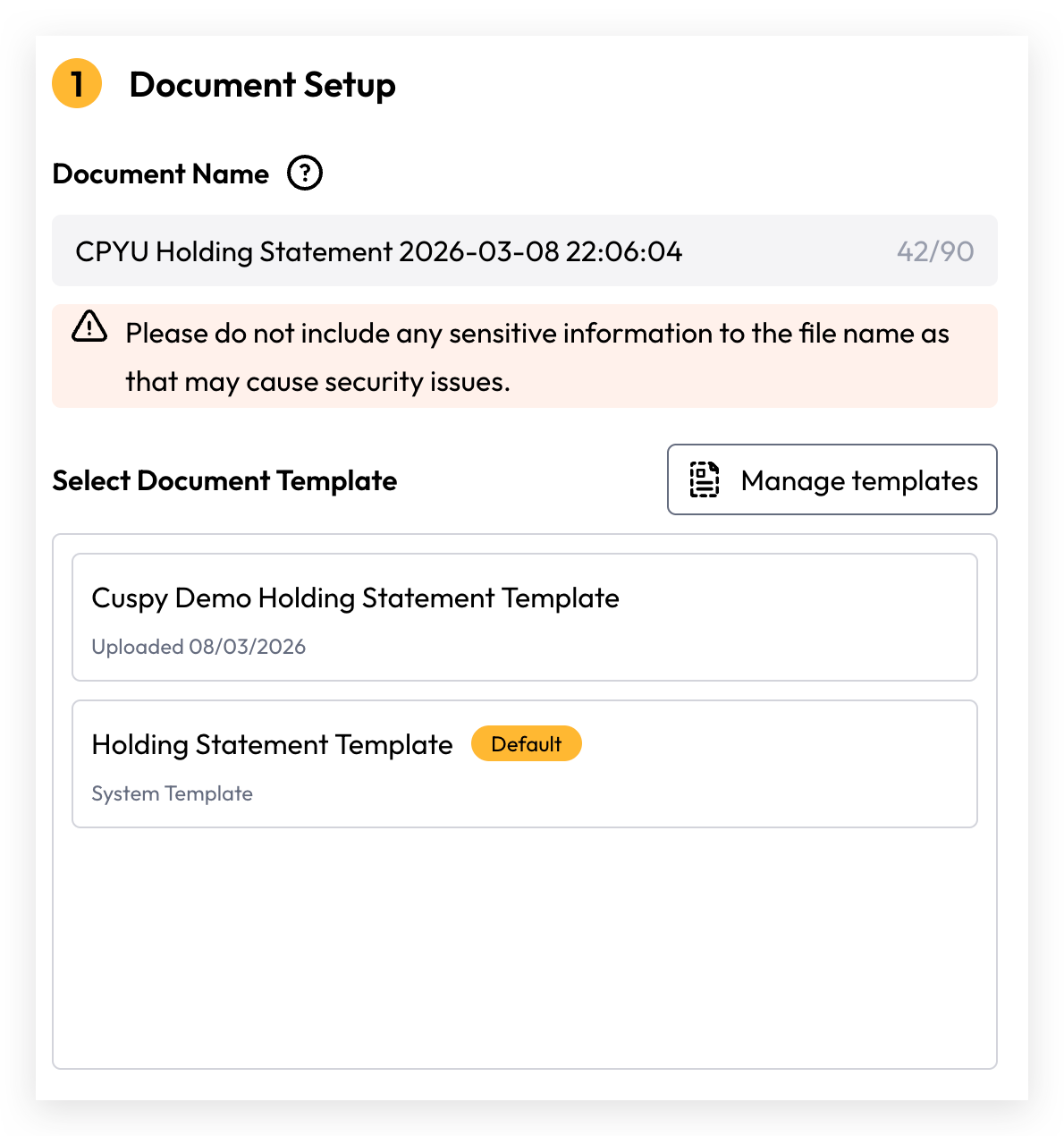
Task: Select Cuspy Demo Holding Statement Template card
Action: 525,617
